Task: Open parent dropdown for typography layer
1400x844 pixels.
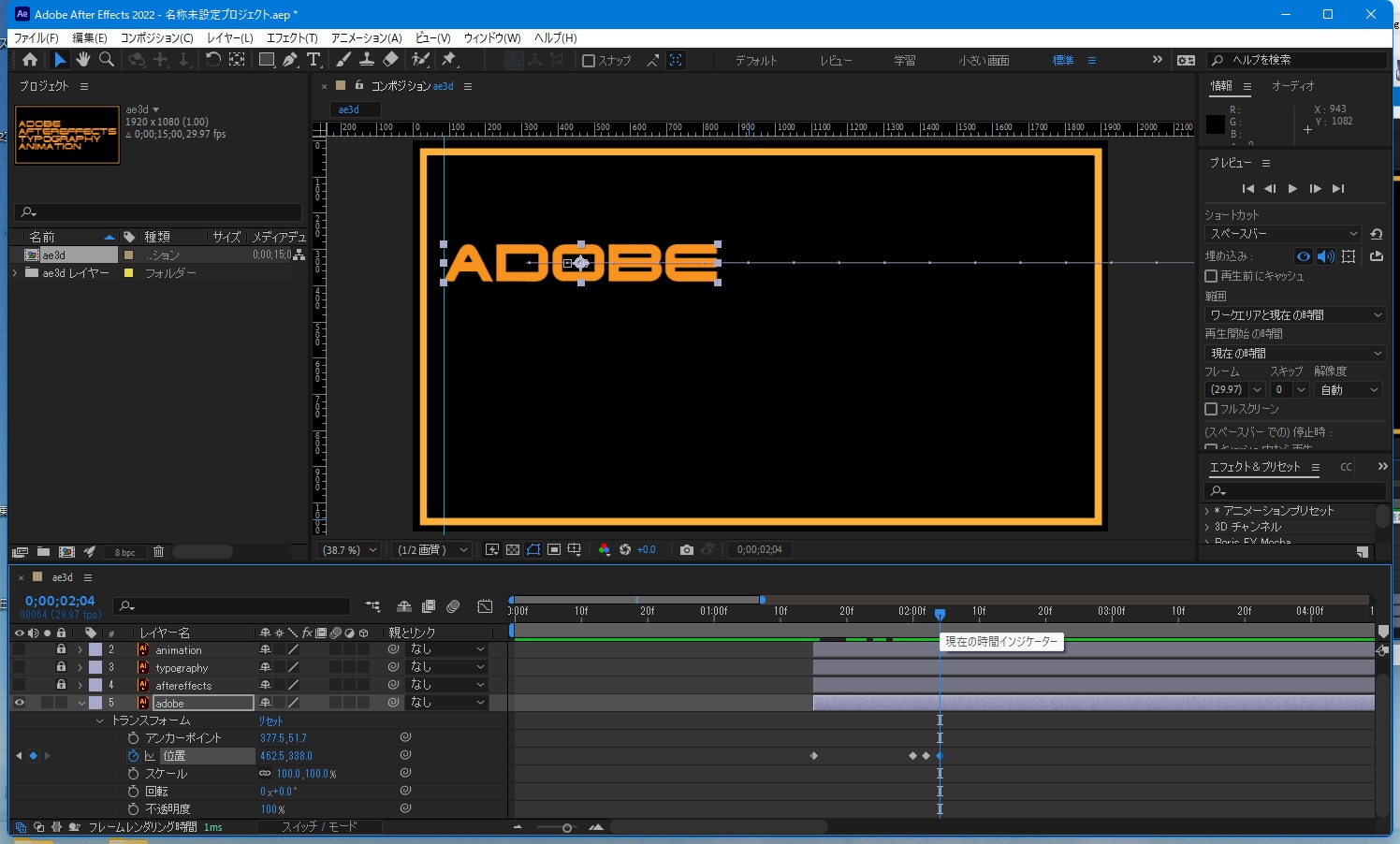Action: tap(447, 667)
